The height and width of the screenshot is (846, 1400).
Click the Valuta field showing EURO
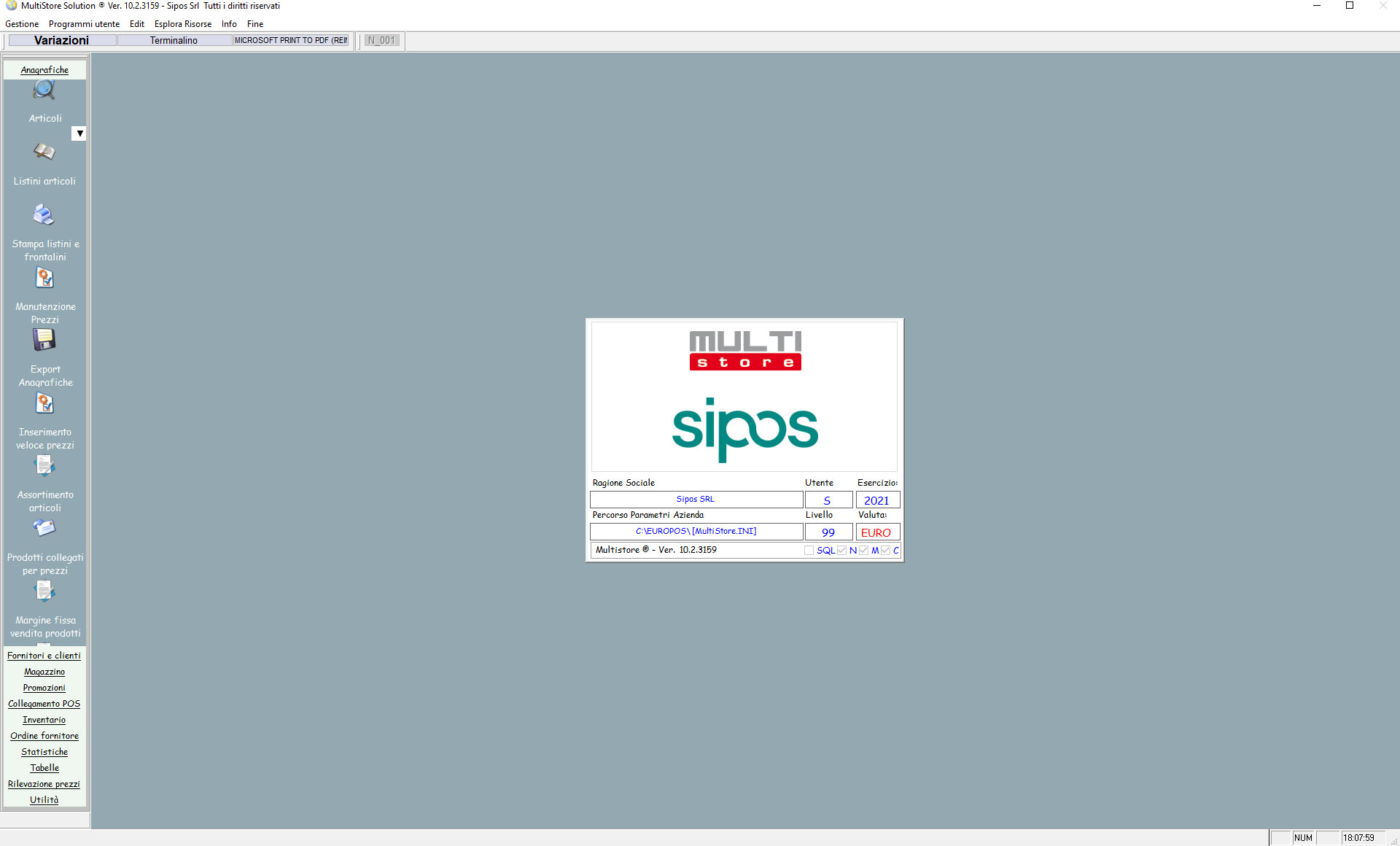tap(877, 532)
